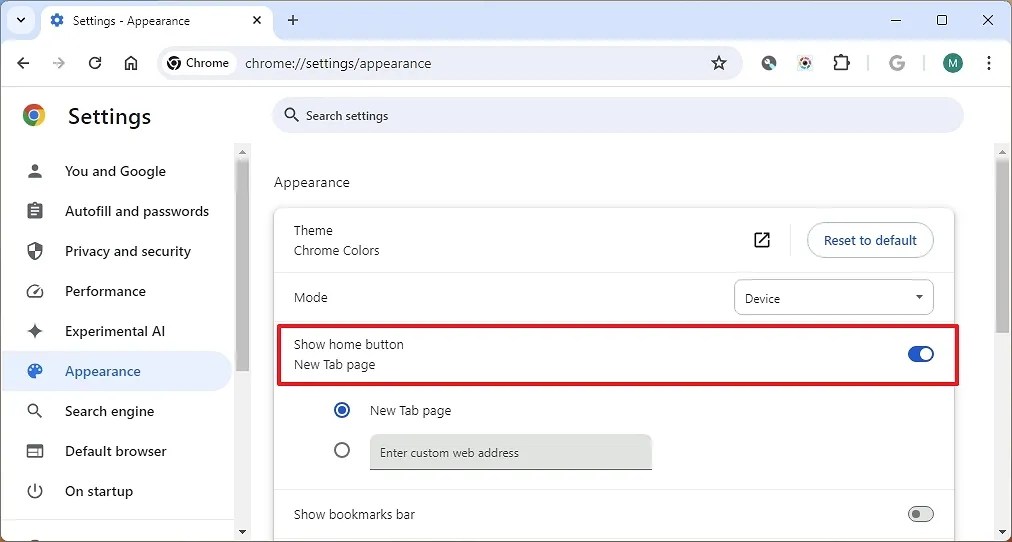Click sidebar scrollbar down arrow
Image resolution: width=1012 pixels, height=542 pixels.
[x=242, y=532]
